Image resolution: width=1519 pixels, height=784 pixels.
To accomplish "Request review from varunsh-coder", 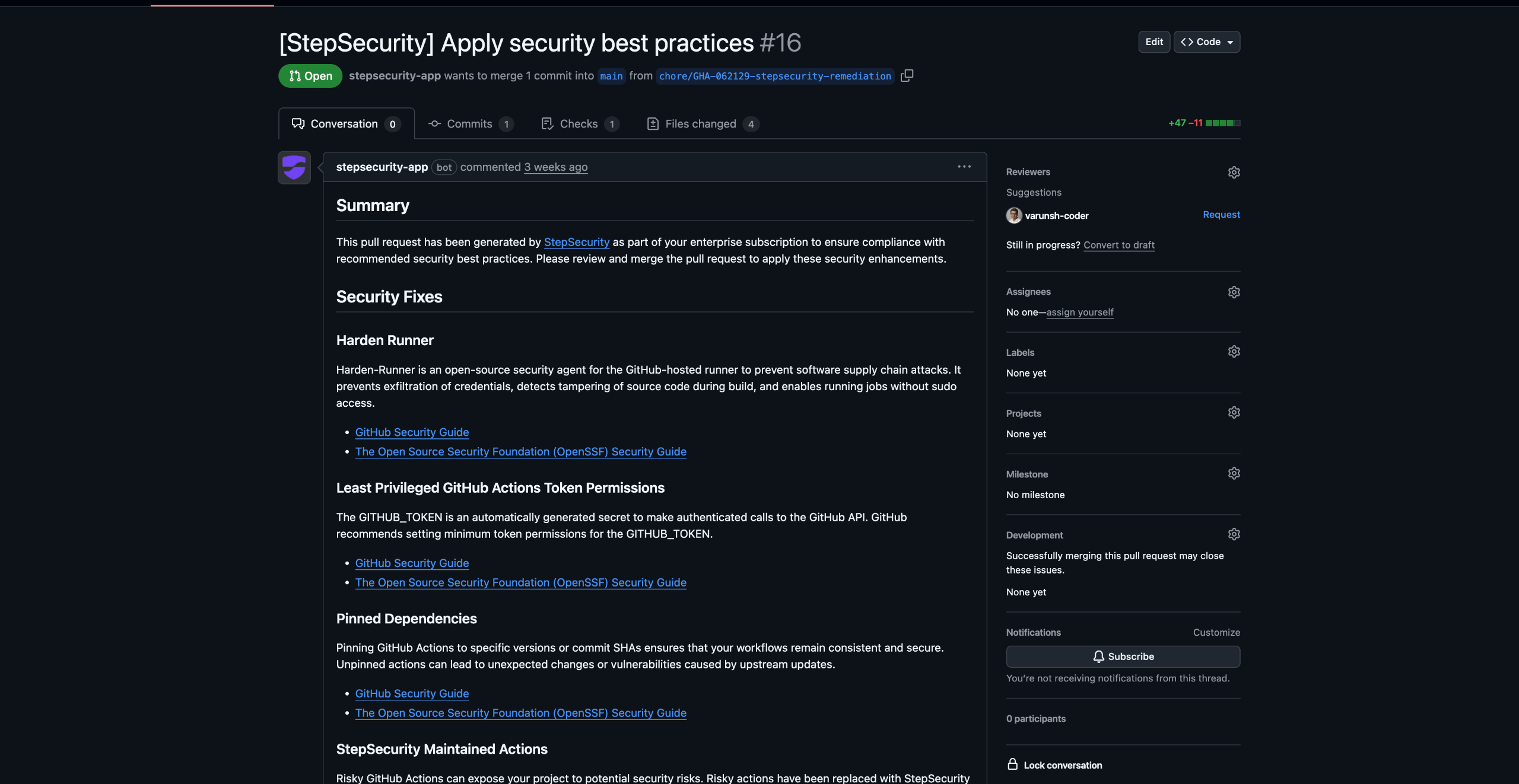I will coord(1221,215).
